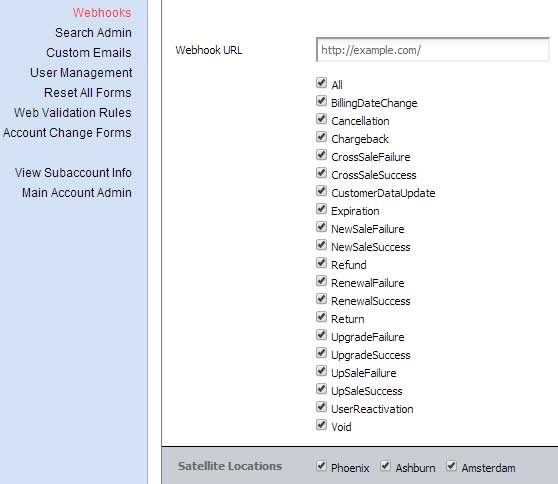This screenshot has width=558, height=484.
Task: Click Reset All Forms link
Action: pos(88,93)
